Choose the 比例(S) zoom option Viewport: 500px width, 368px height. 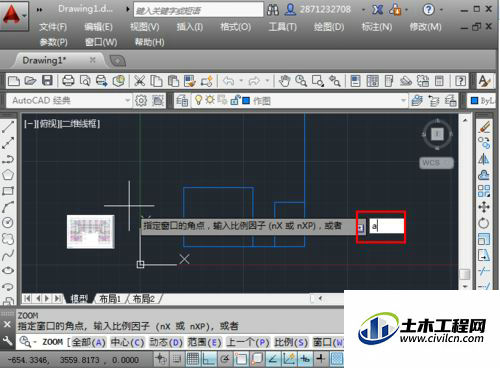[x=291, y=342]
